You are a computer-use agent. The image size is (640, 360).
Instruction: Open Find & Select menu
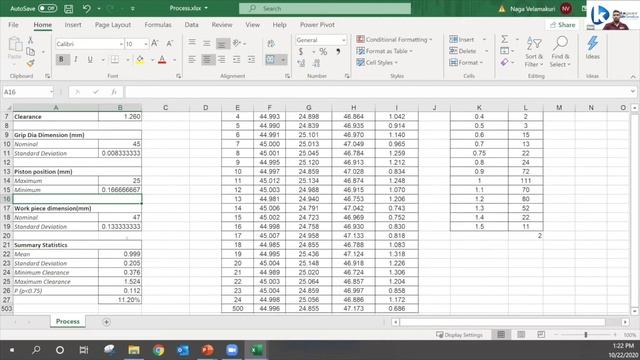click(560, 52)
